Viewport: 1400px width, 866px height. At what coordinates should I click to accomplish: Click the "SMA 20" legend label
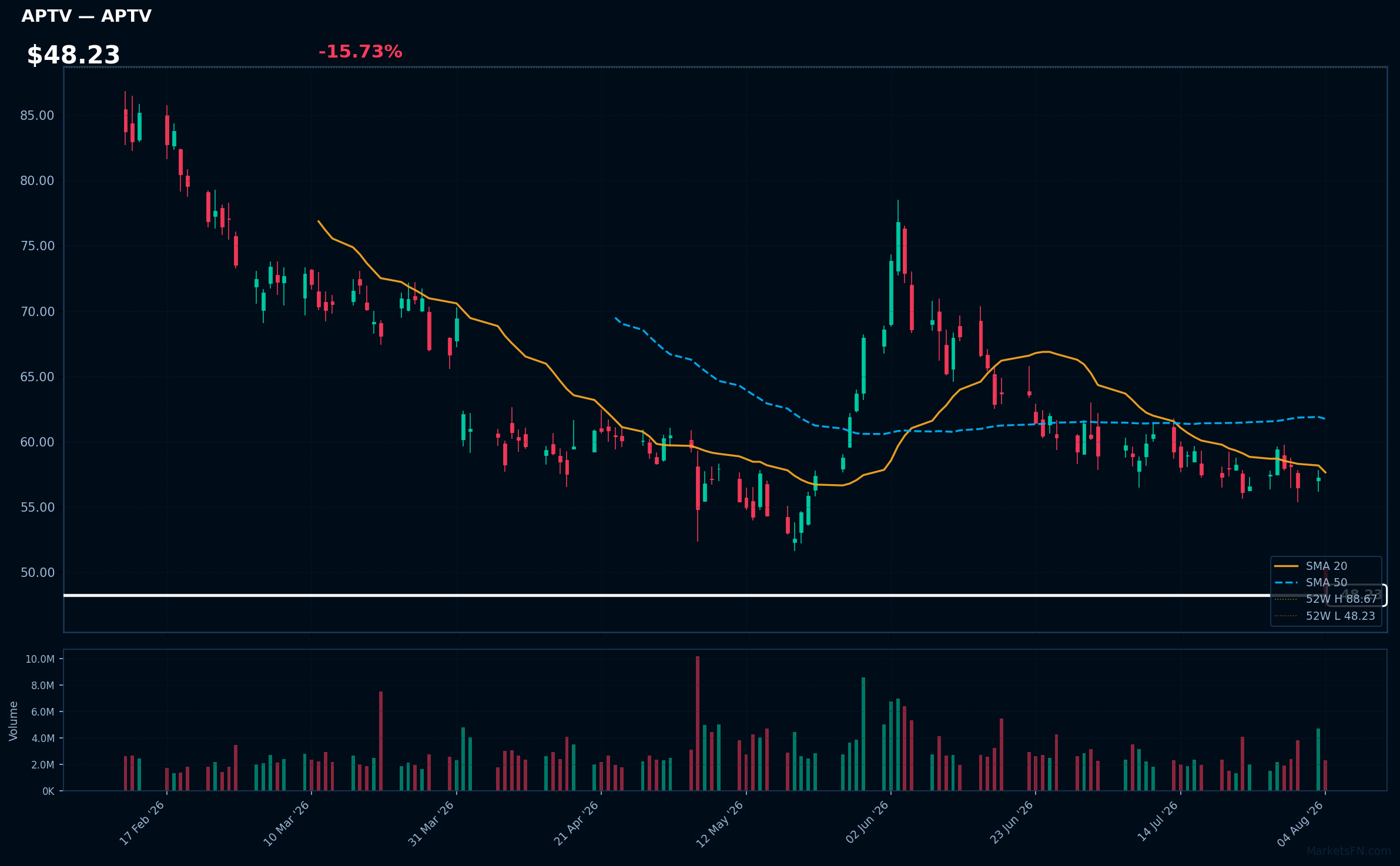[x=1327, y=566]
